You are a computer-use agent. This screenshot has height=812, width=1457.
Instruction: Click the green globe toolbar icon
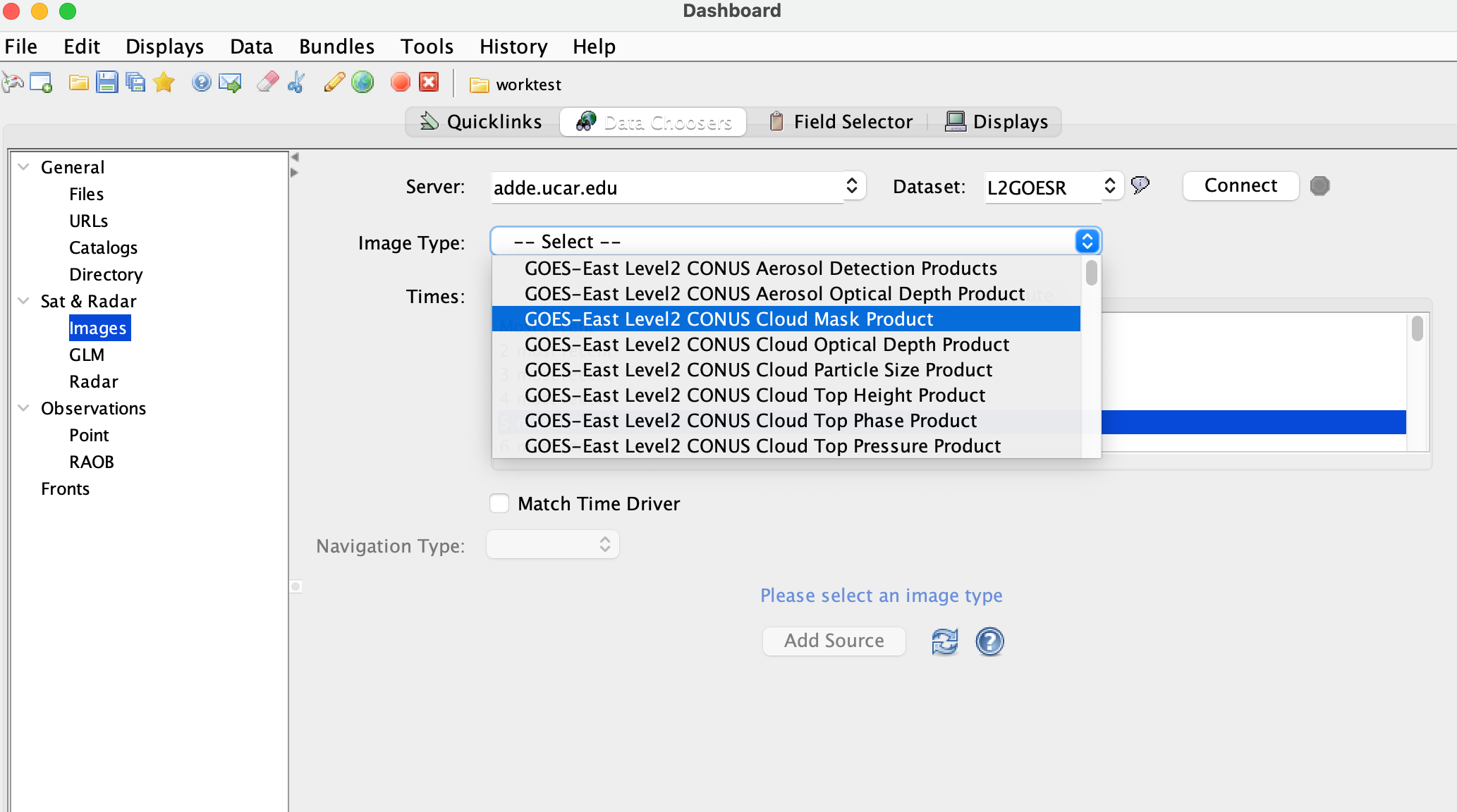[x=362, y=83]
